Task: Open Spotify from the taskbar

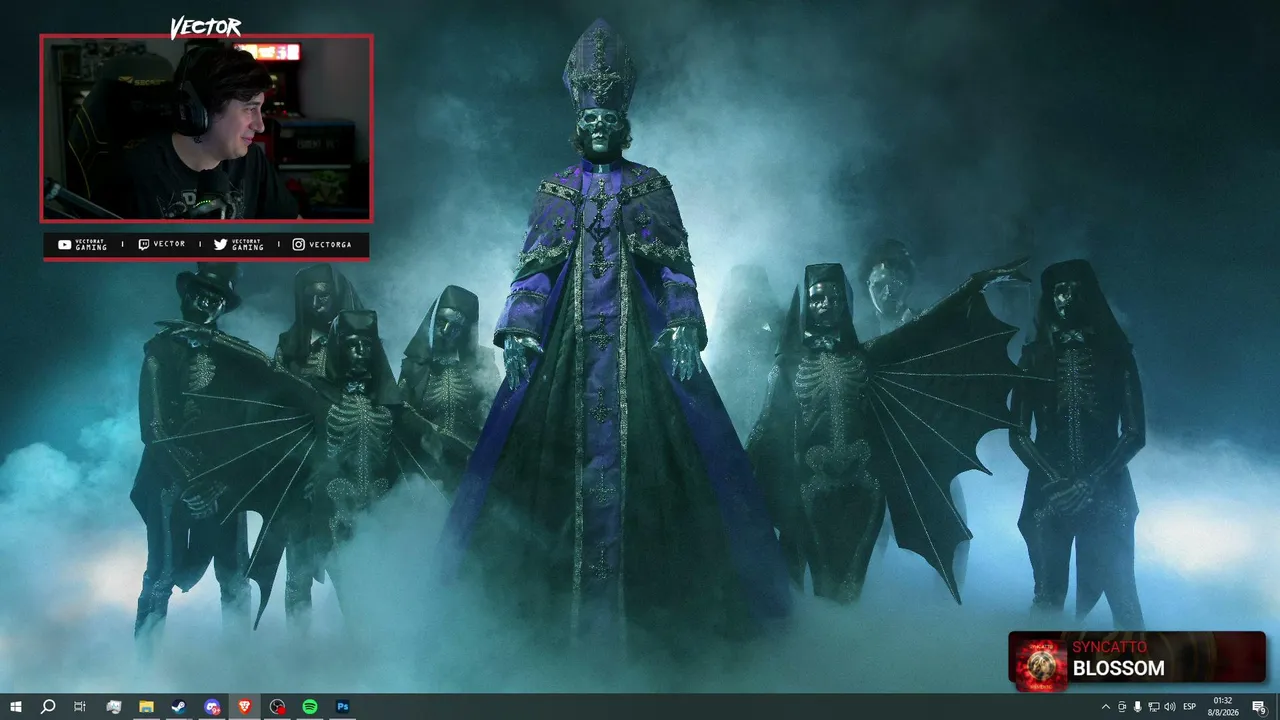Action: [310, 707]
